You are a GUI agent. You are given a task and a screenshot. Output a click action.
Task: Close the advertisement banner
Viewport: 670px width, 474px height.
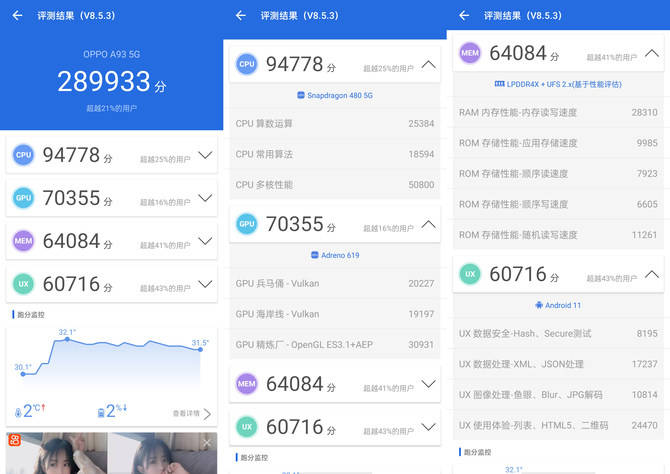pos(207,443)
